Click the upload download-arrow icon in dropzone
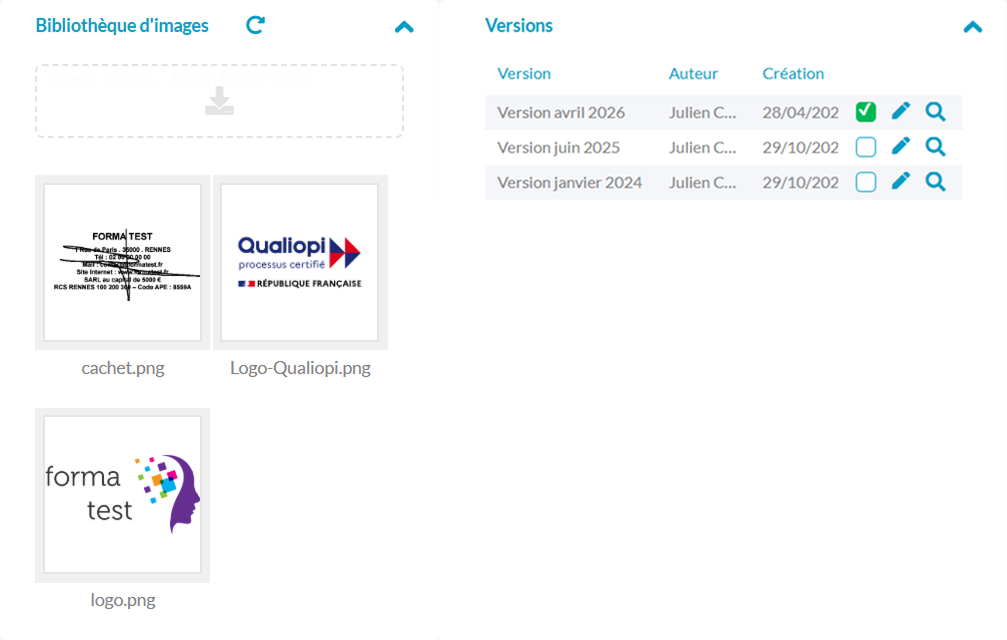Viewport: 1007px width, 640px height. pos(219,101)
